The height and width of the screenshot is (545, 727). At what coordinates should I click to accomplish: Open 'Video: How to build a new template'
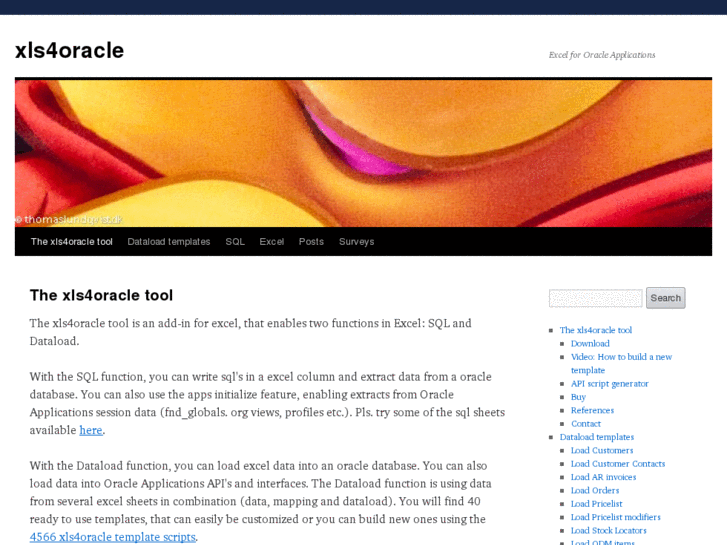[621, 363]
